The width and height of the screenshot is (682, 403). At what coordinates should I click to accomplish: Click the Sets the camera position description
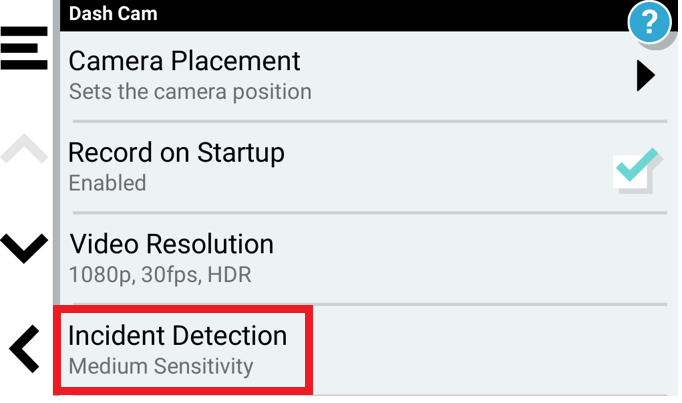tap(190, 92)
